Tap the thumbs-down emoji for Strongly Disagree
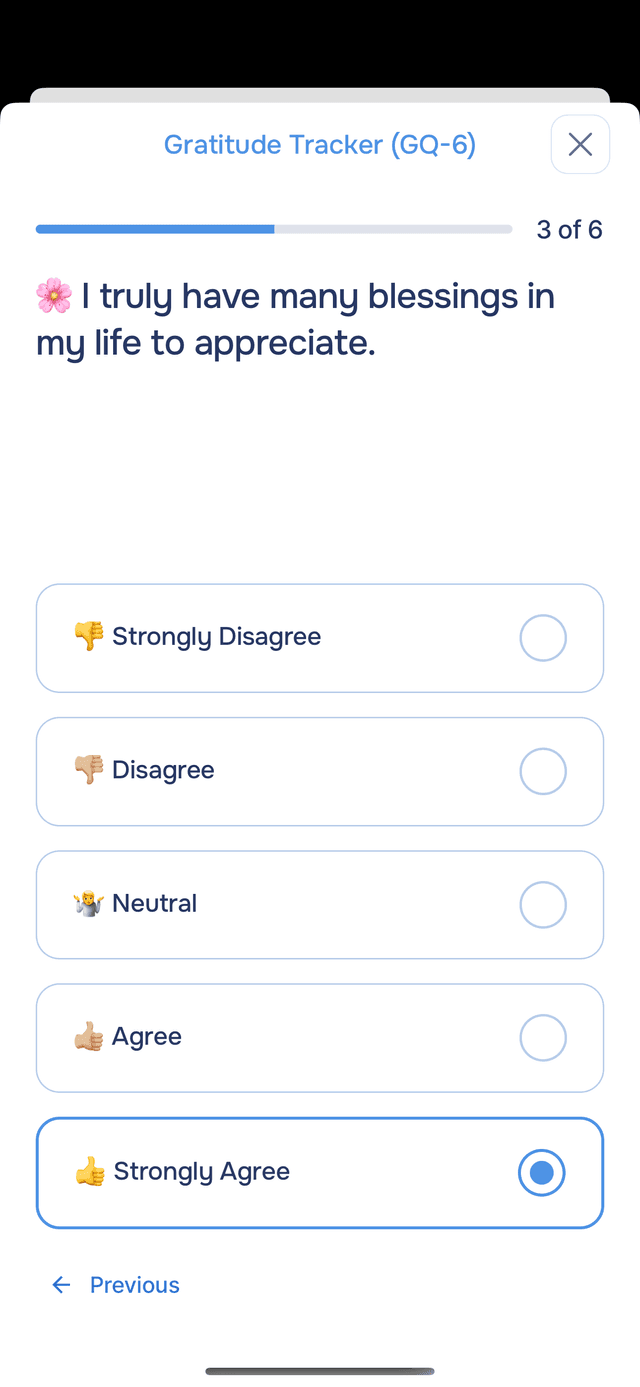Image resolution: width=640 pixels, height=1387 pixels. [x=89, y=636]
